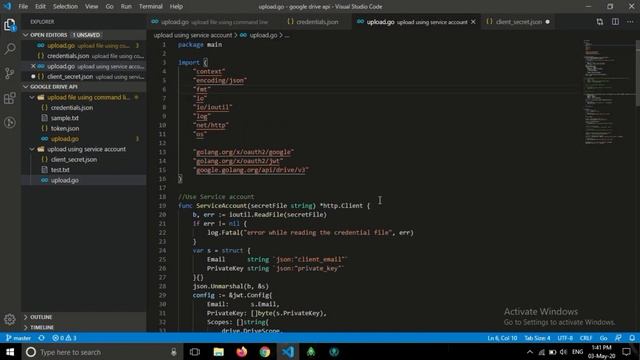The image size is (640, 360).
Task: Select the Go language mode
Action: 603,338
